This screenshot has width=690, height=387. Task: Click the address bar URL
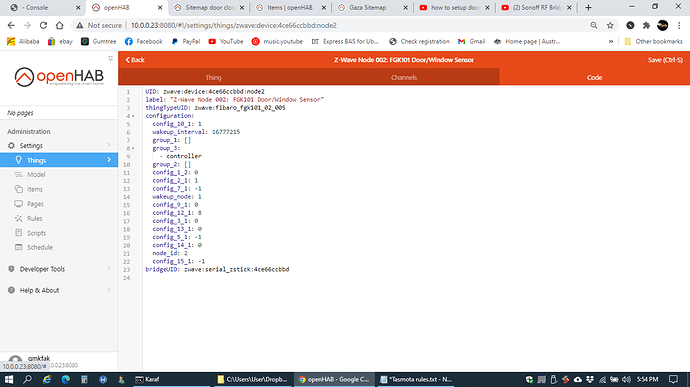tap(234, 26)
